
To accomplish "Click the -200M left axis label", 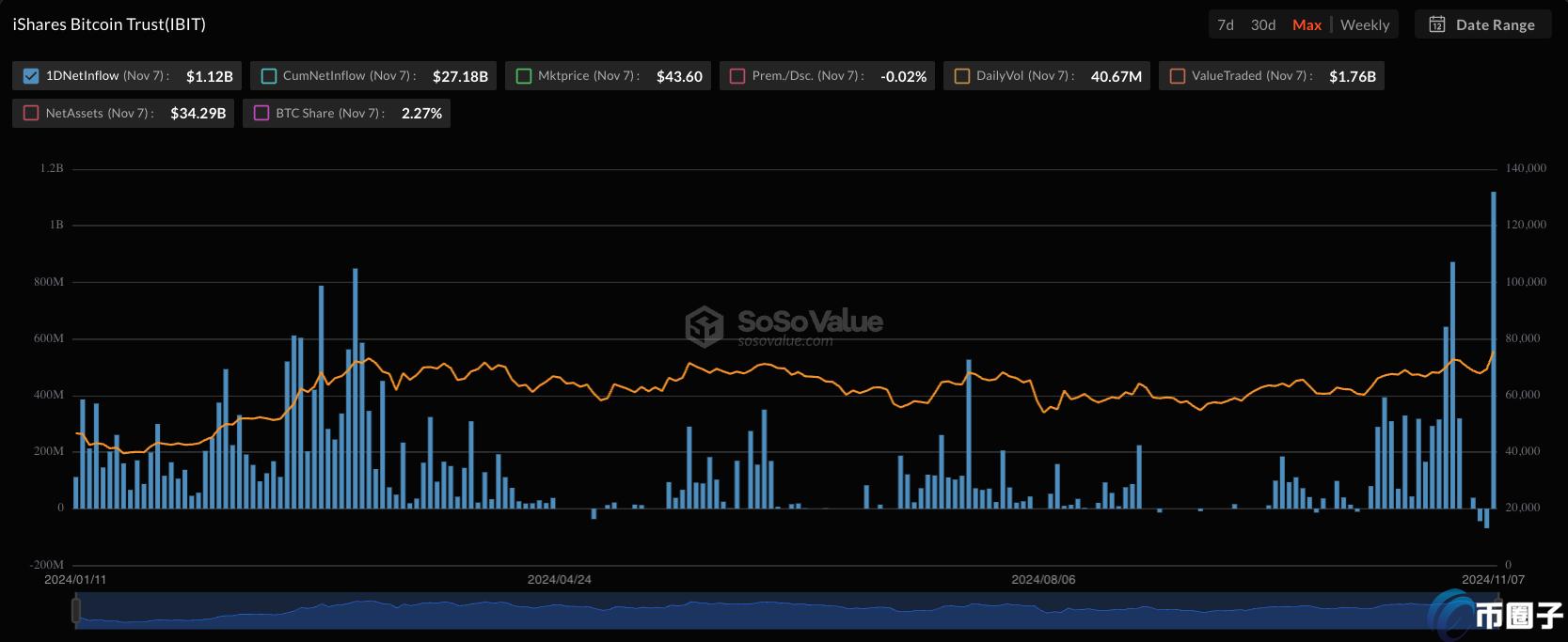I will [x=47, y=565].
